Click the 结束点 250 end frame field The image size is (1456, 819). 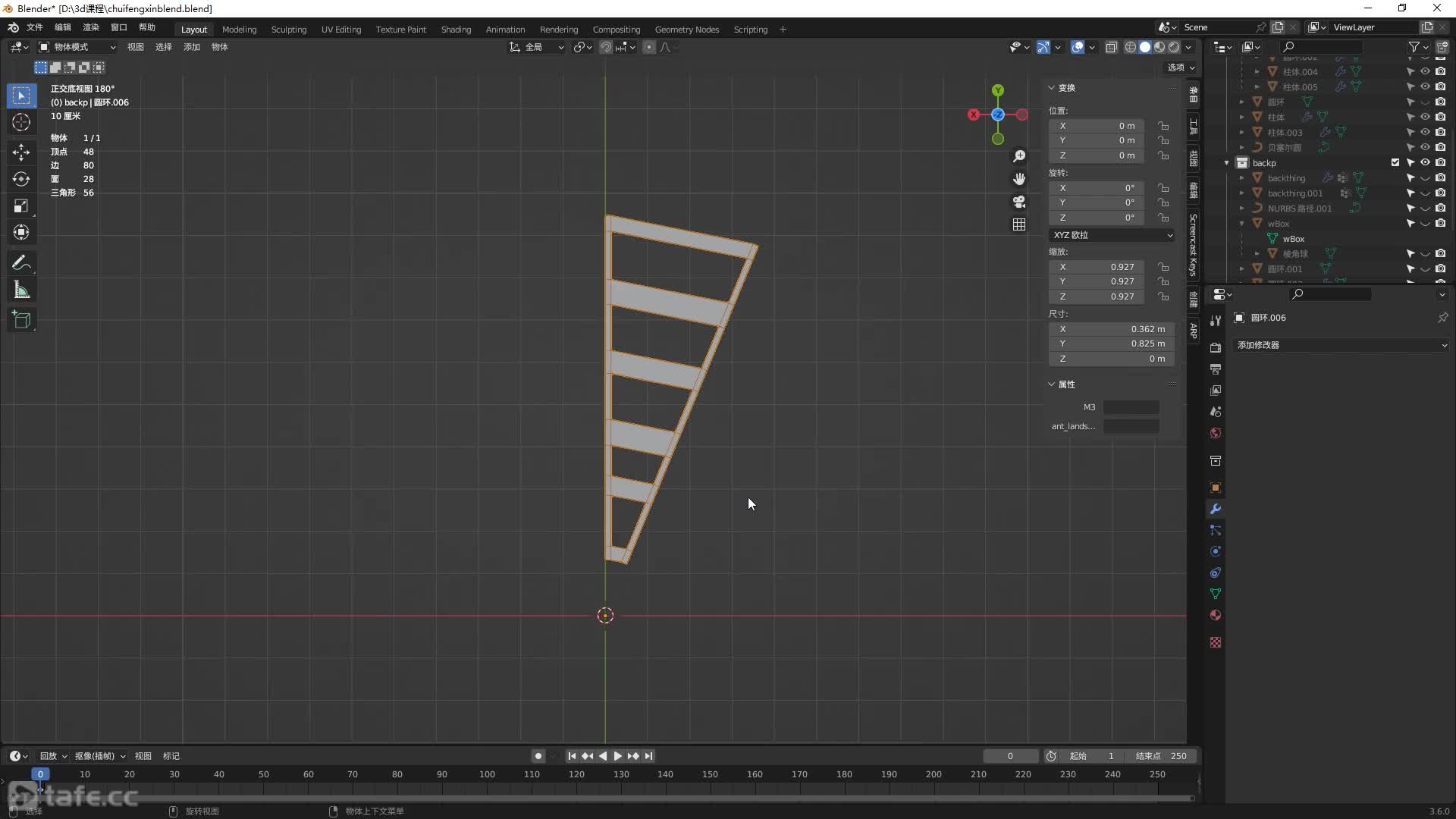[1160, 756]
